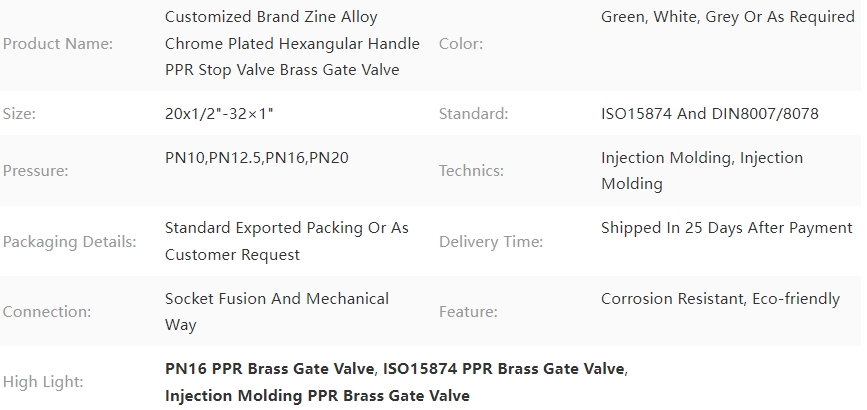This screenshot has width=867, height=410.
Task: Select the PN10,PN12.5,PN16,PN20 pressure value
Action: (257, 158)
